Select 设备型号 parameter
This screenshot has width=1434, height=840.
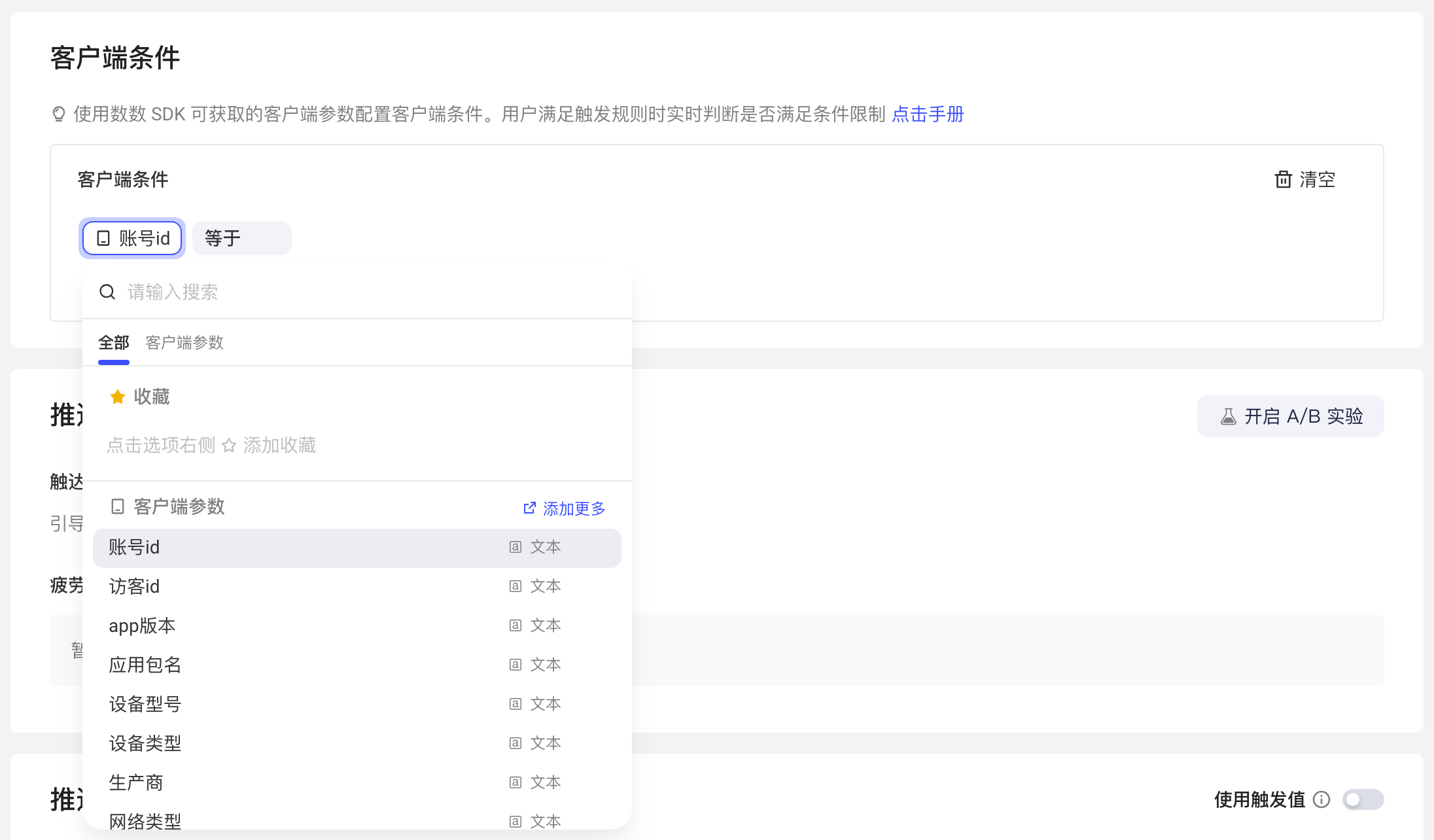click(357, 705)
